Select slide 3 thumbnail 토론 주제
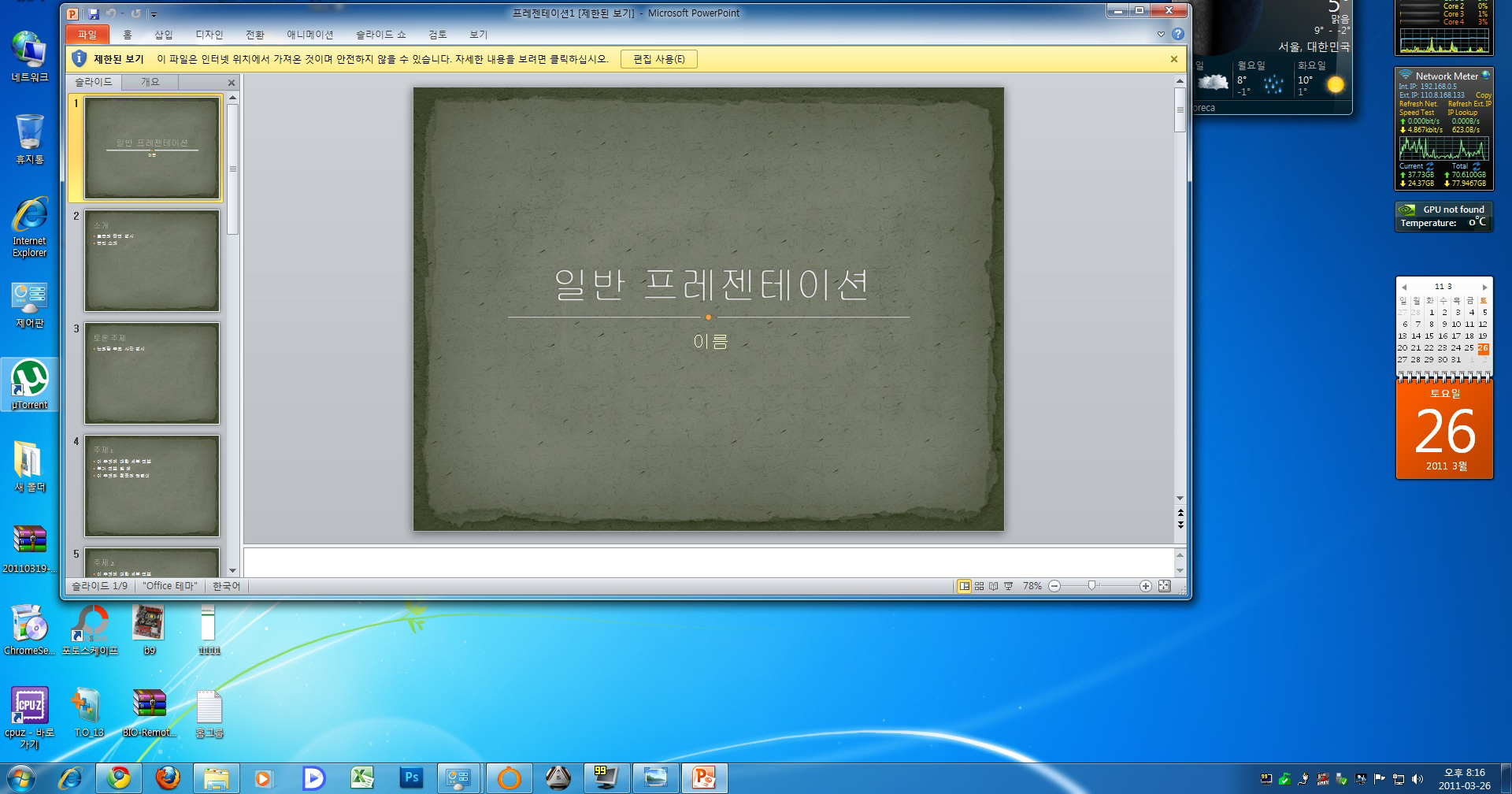The height and width of the screenshot is (794, 1512). click(152, 373)
